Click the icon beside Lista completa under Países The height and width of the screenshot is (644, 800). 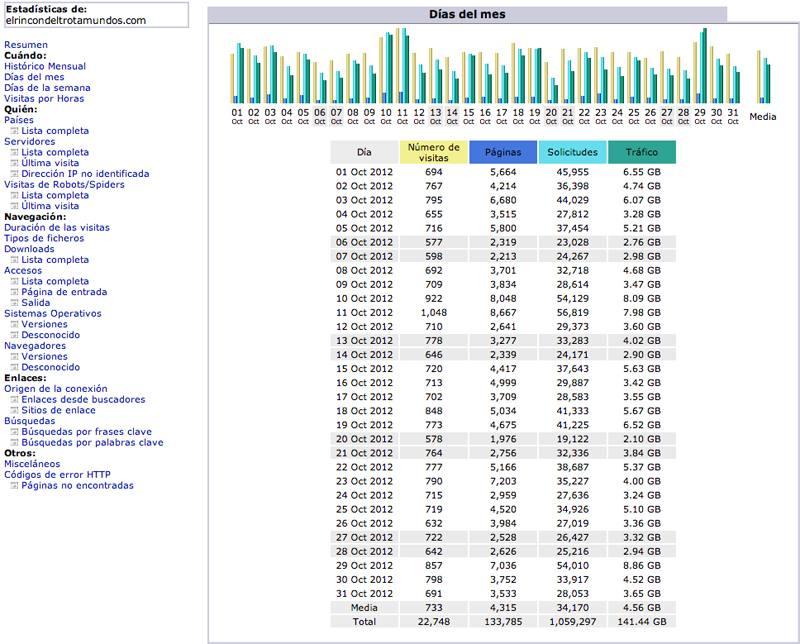15,131
